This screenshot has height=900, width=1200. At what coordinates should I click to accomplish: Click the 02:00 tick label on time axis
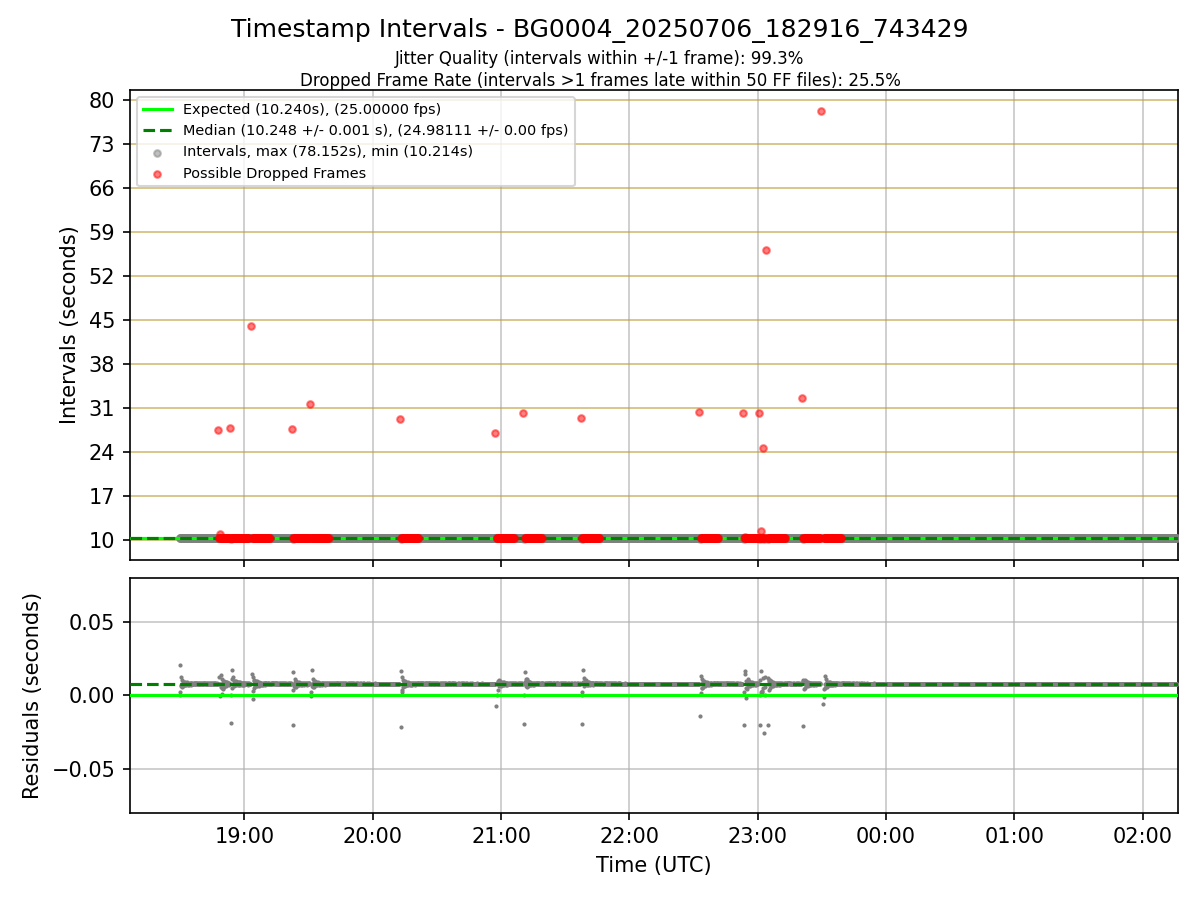point(1143,833)
